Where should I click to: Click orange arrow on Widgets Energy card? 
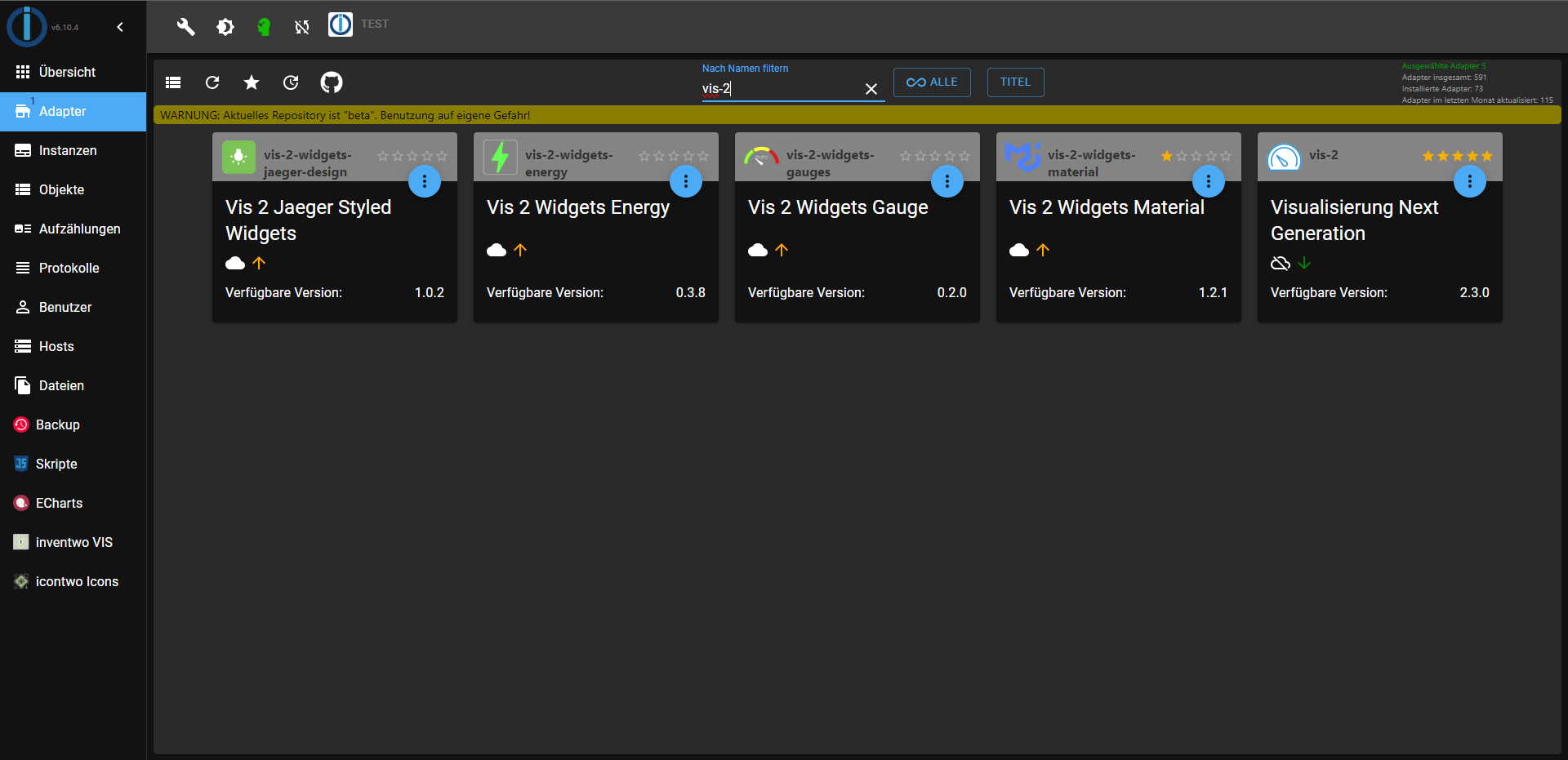point(520,250)
